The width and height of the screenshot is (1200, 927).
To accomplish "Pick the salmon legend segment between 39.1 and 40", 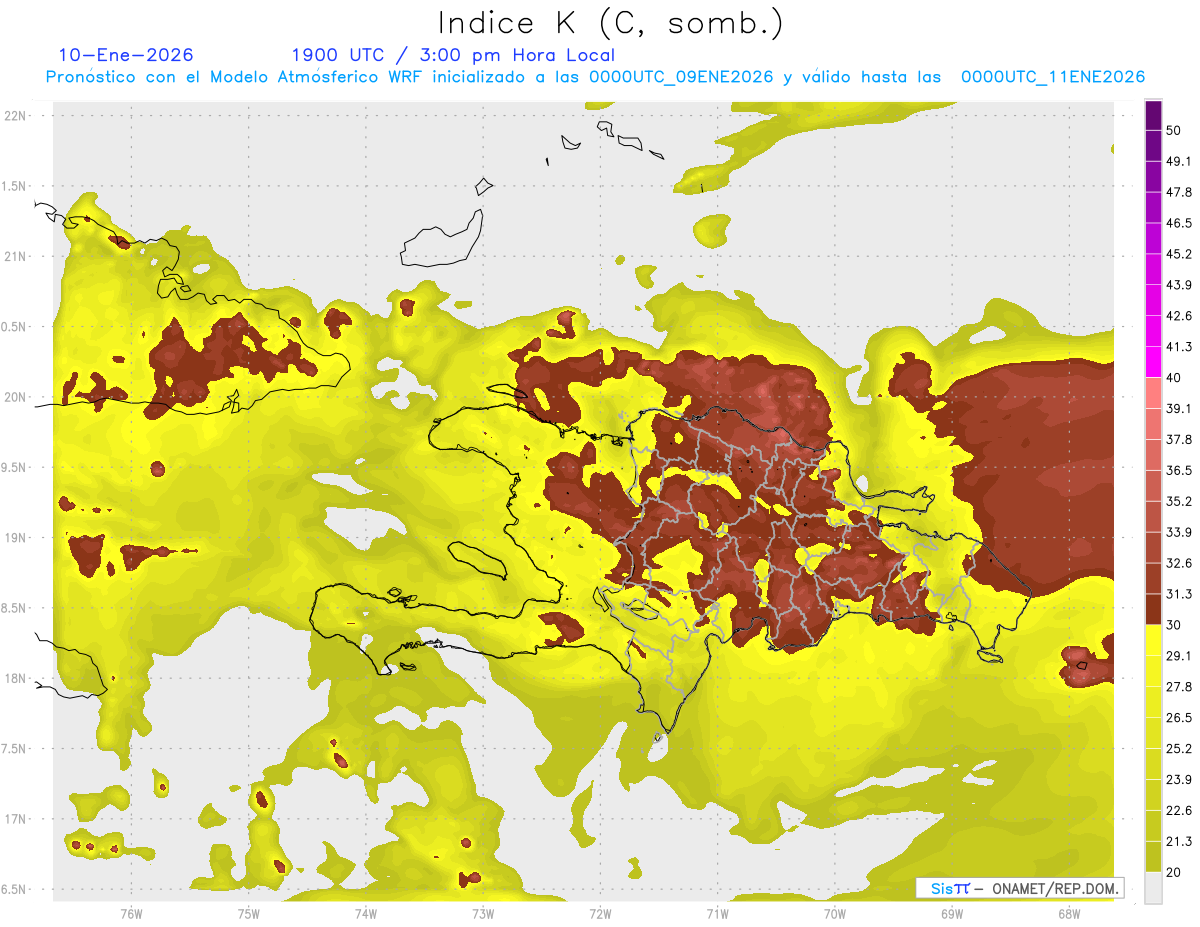I will (1153, 393).
